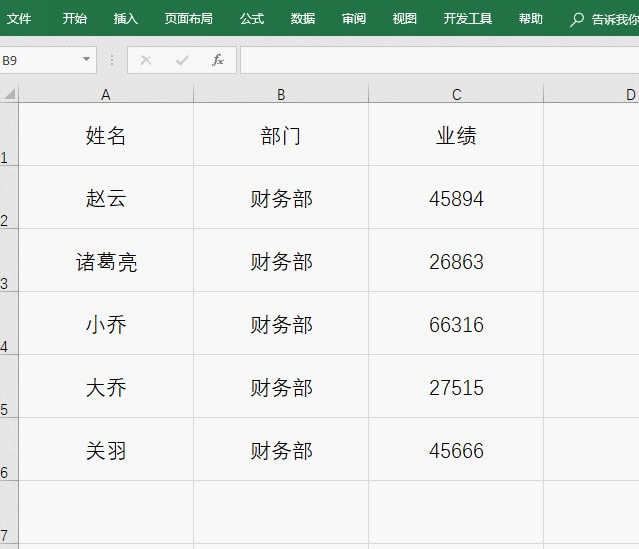Image resolution: width=639 pixels, height=549 pixels.
Task: Click the 业绩 header cell
Action: tap(456, 134)
